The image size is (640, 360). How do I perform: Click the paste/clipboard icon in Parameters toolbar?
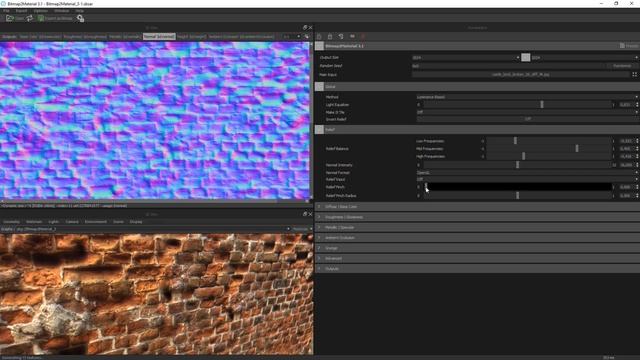click(330, 36)
